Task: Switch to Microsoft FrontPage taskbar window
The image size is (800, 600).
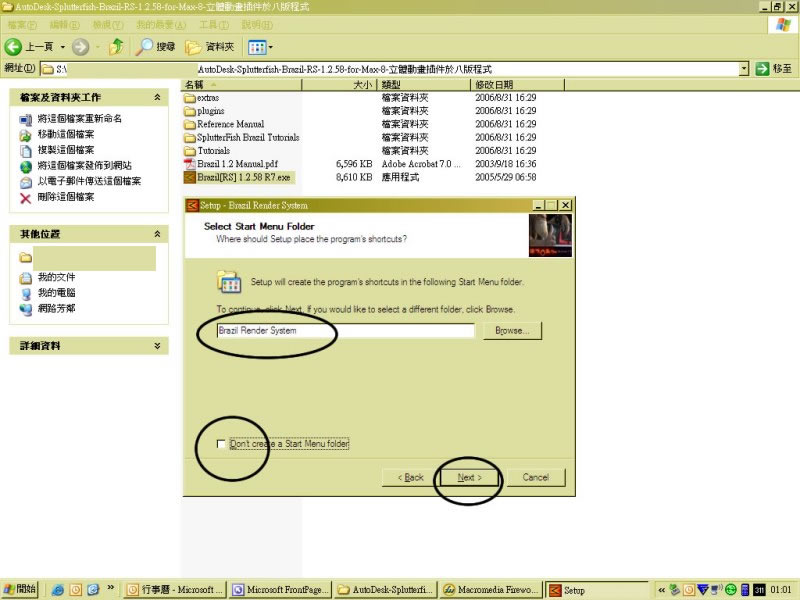Action: (x=280, y=590)
